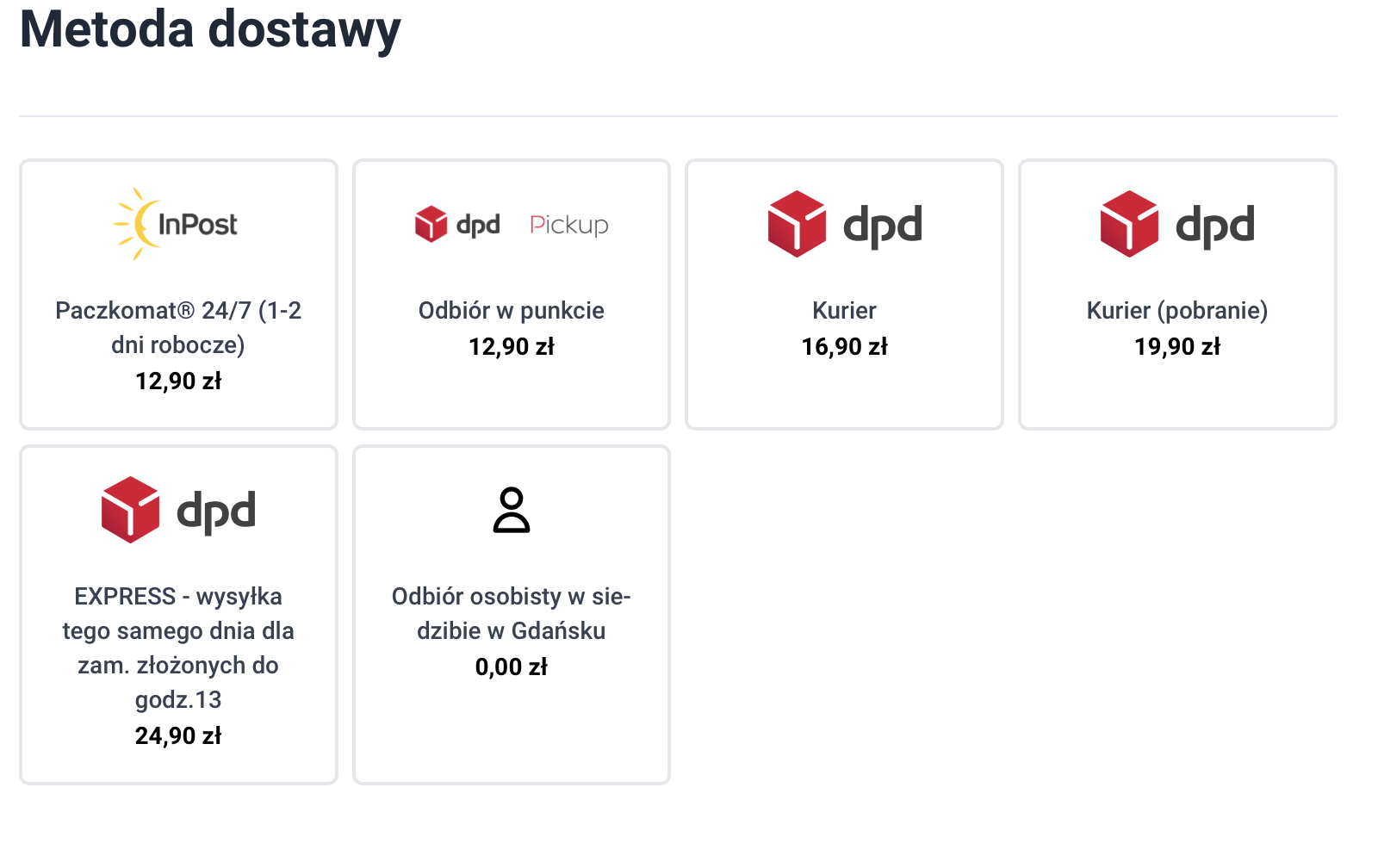Select Odbiór osobisty w siedzibie w Gdańsku text
Image resolution: width=1378 pixels, height=868 pixels.
tap(511, 613)
